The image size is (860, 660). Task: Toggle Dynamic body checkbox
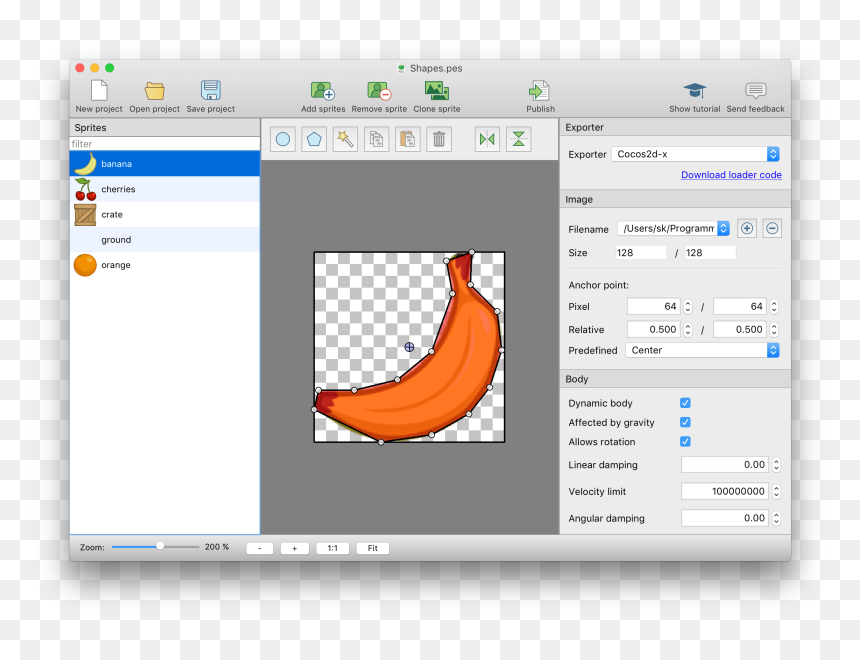pos(685,403)
